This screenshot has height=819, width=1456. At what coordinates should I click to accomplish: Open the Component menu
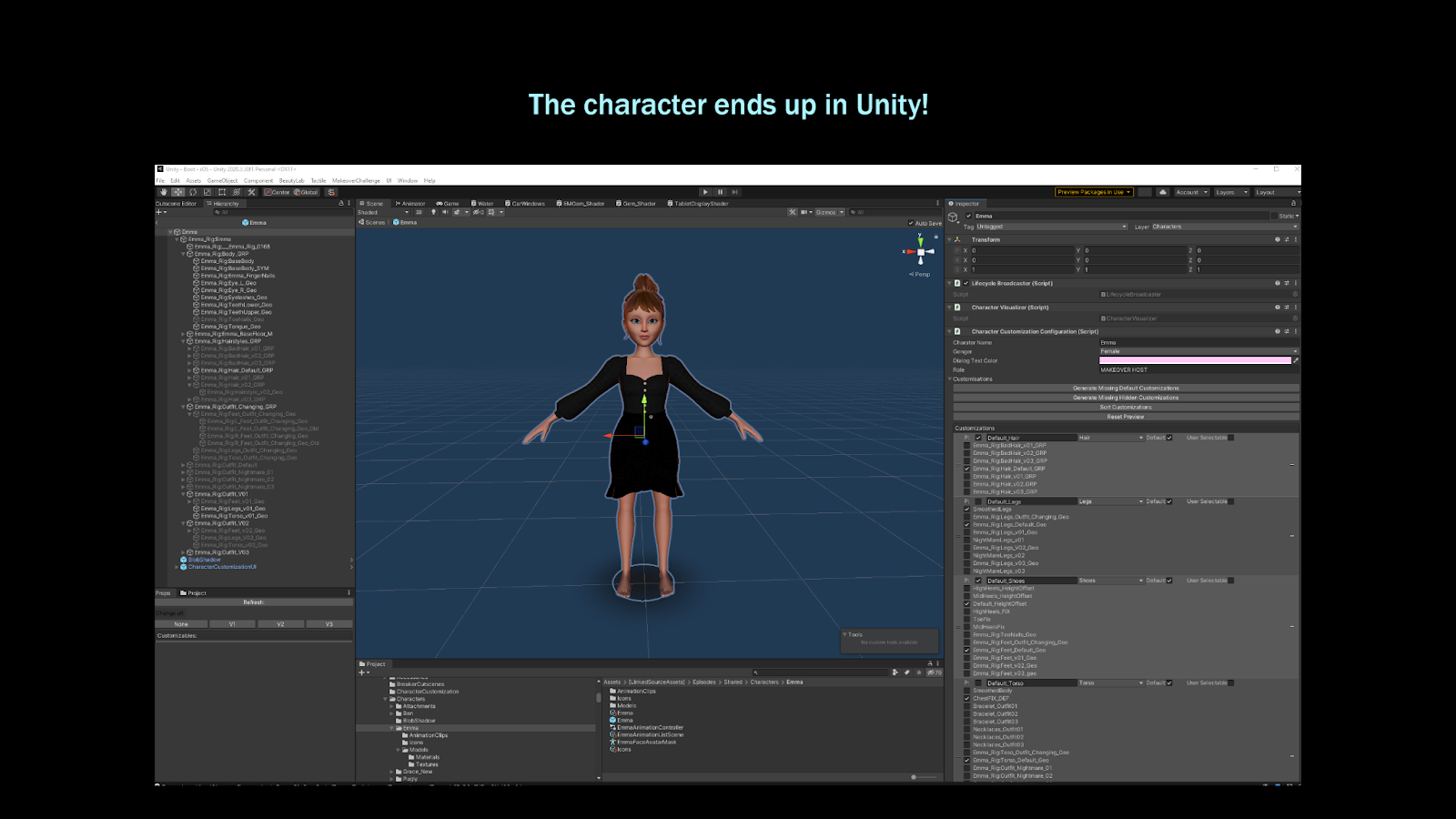[258, 180]
